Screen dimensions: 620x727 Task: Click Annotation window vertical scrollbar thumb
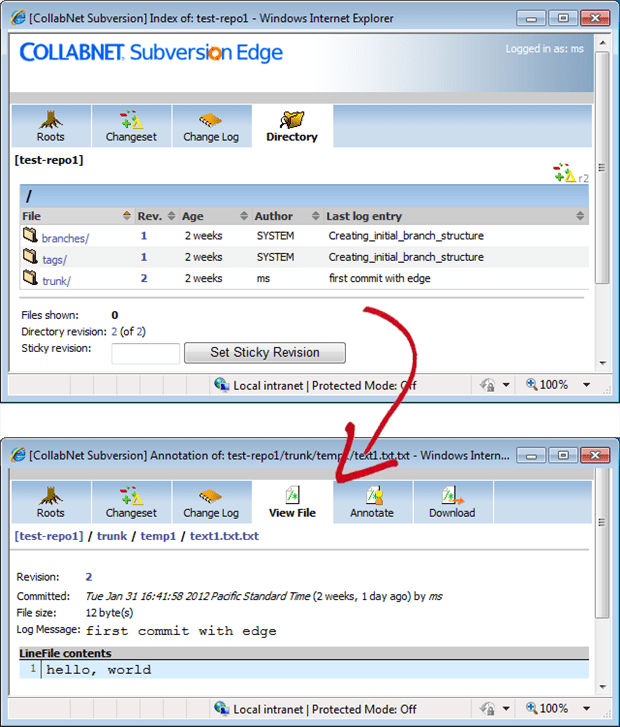602,542
